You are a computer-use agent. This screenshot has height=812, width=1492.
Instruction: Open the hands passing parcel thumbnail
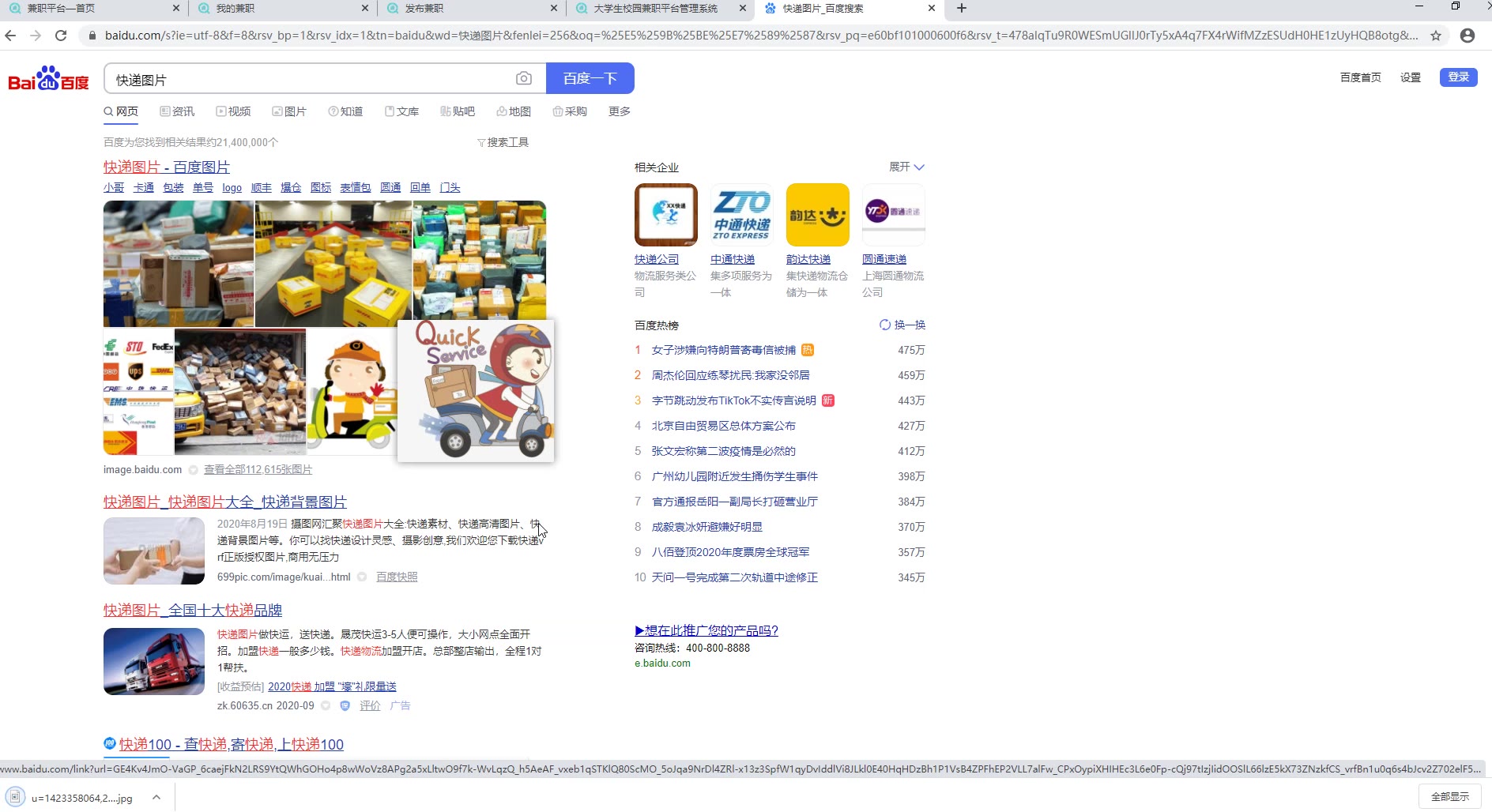[x=154, y=551]
